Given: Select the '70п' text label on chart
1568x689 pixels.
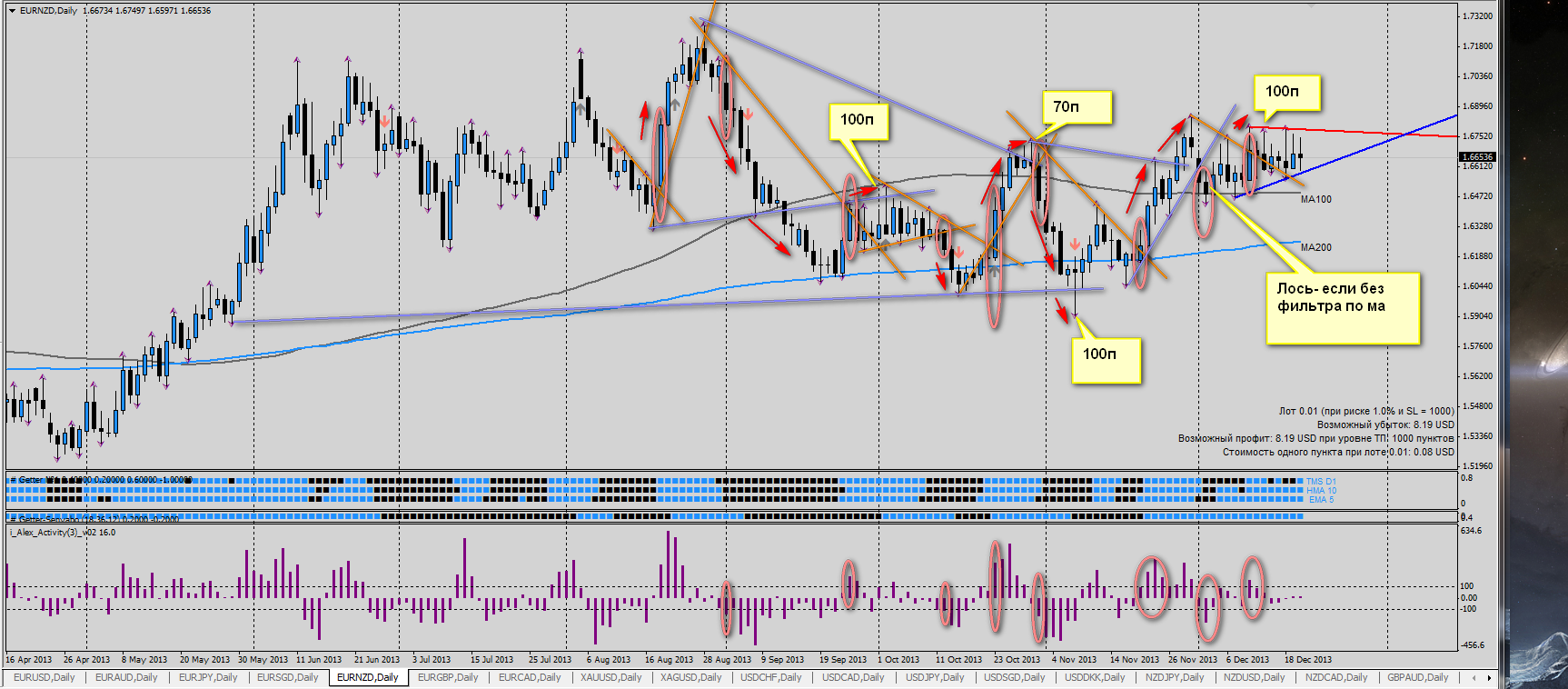Looking at the screenshot, I should [x=1066, y=107].
